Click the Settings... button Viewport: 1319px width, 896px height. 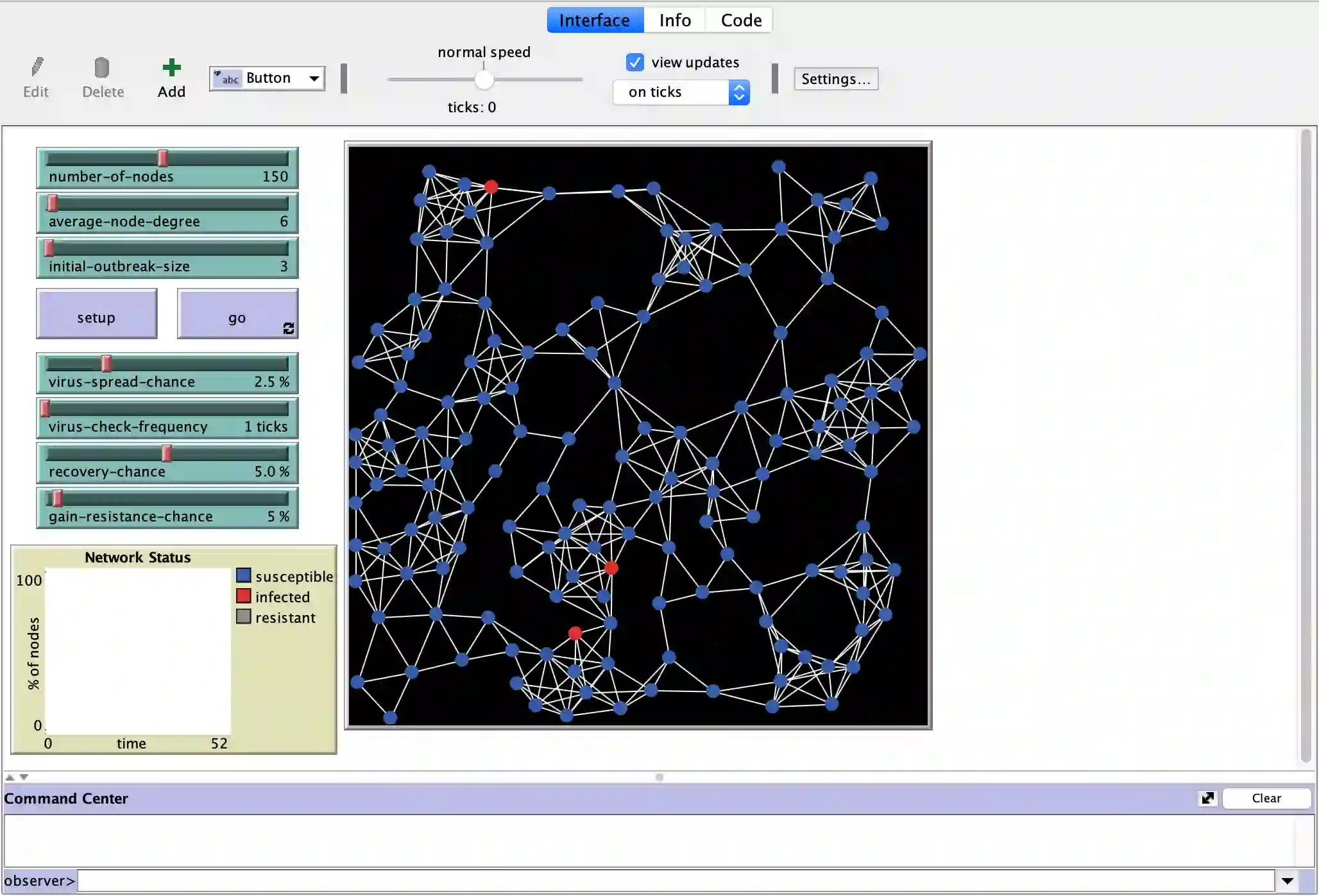click(835, 79)
